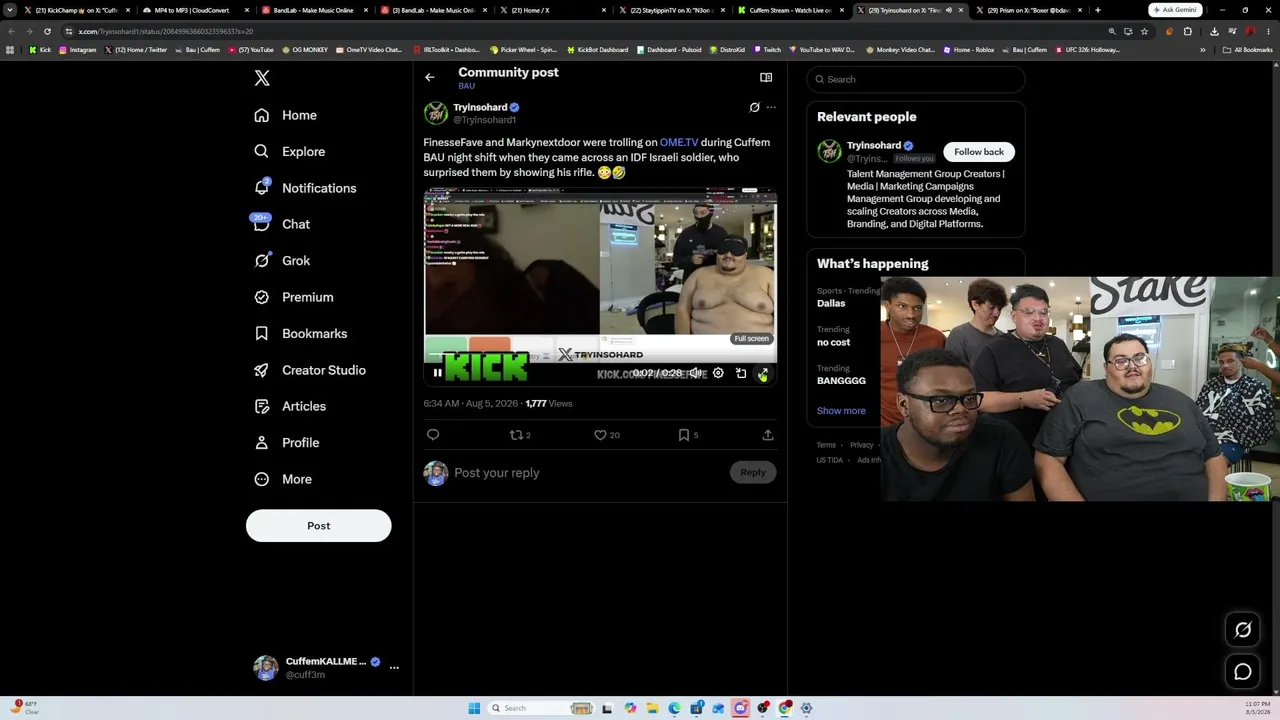Open the trending topic BANGGGG
The height and width of the screenshot is (720, 1280).
tap(841, 381)
